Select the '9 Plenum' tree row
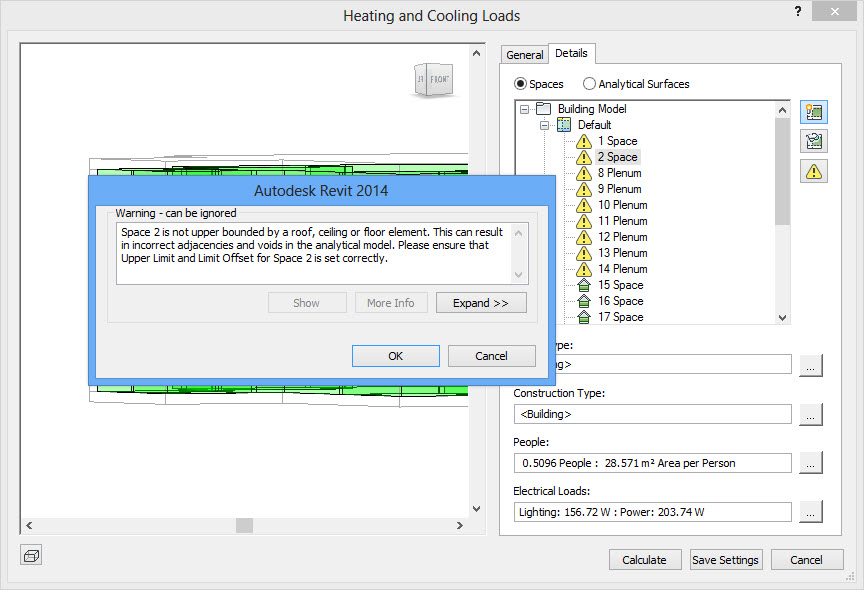This screenshot has width=864, height=590. pyautogui.click(x=620, y=190)
